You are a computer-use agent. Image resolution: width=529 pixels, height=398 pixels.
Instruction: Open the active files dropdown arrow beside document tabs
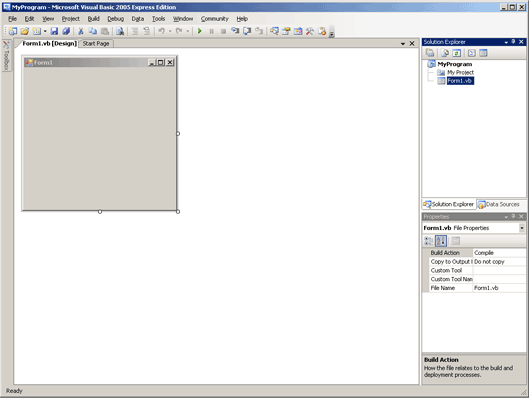click(403, 44)
